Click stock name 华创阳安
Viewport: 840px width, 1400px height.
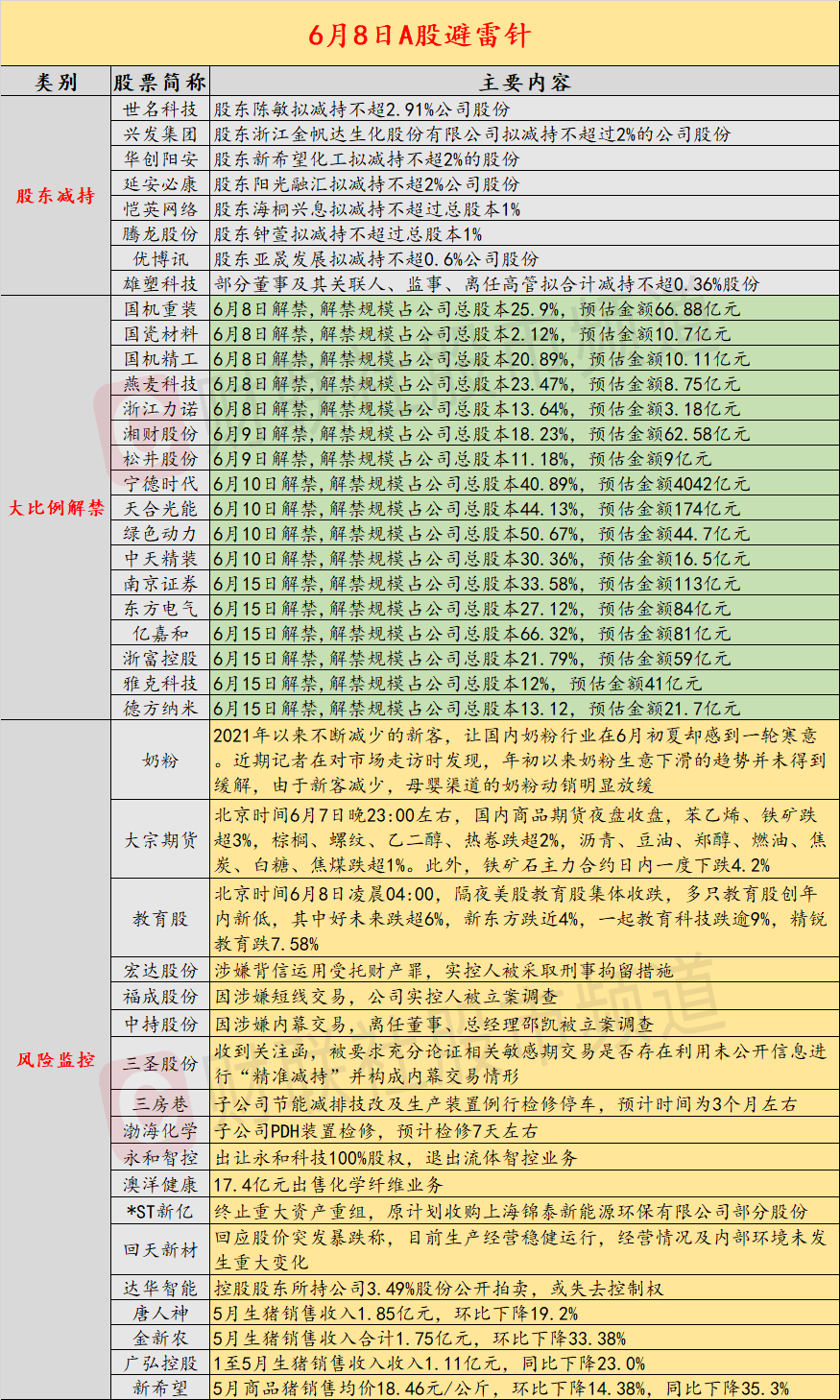pos(160,159)
